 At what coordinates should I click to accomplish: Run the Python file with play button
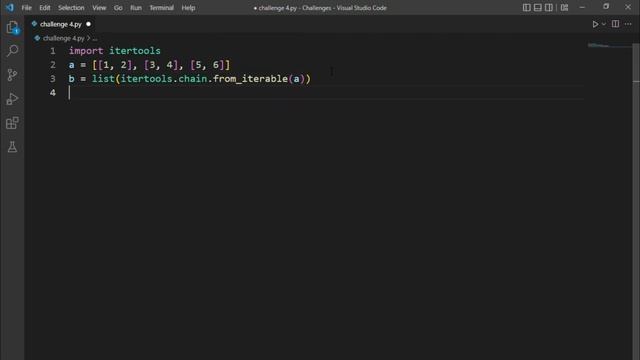click(x=595, y=24)
